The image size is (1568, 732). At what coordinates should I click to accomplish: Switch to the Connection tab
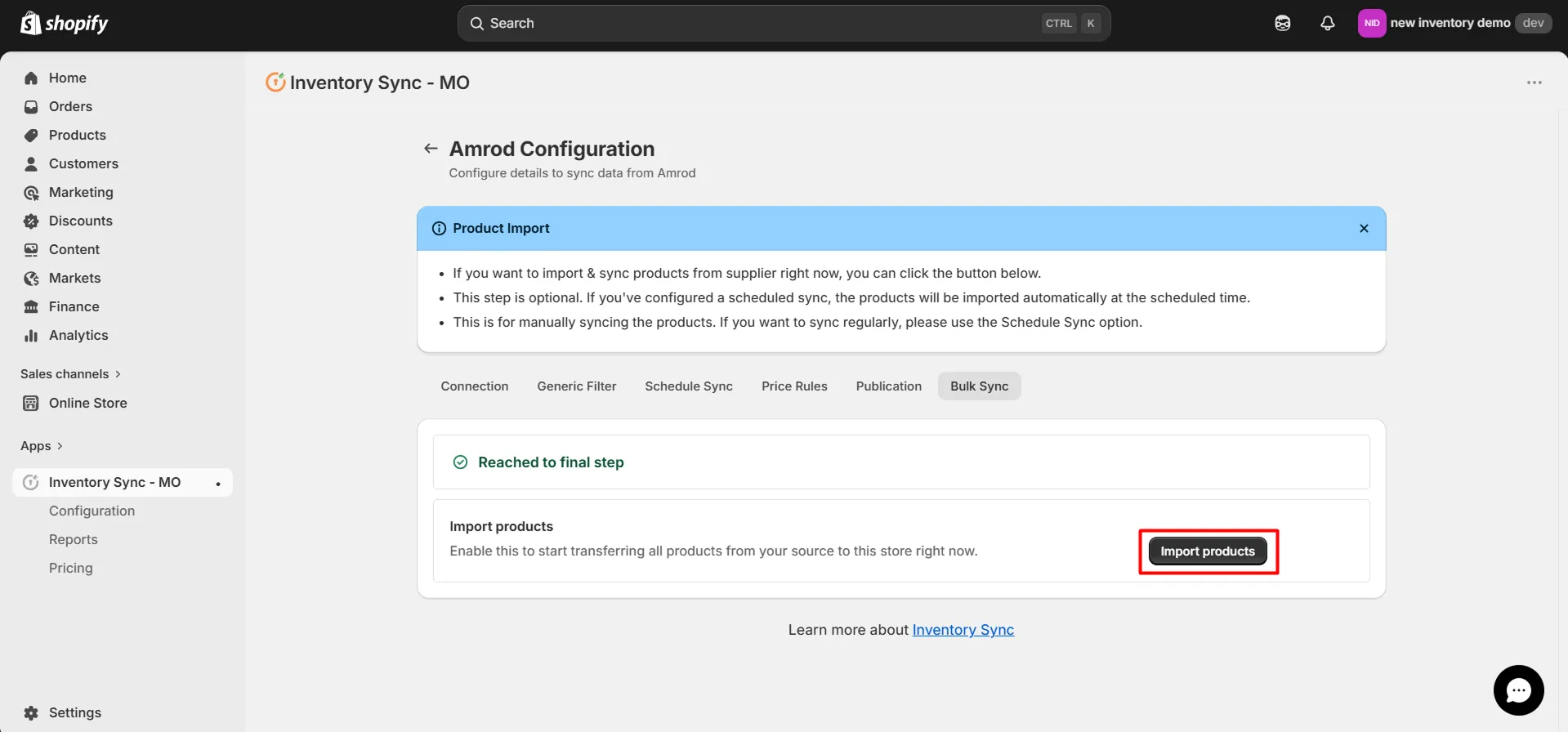[x=475, y=386]
